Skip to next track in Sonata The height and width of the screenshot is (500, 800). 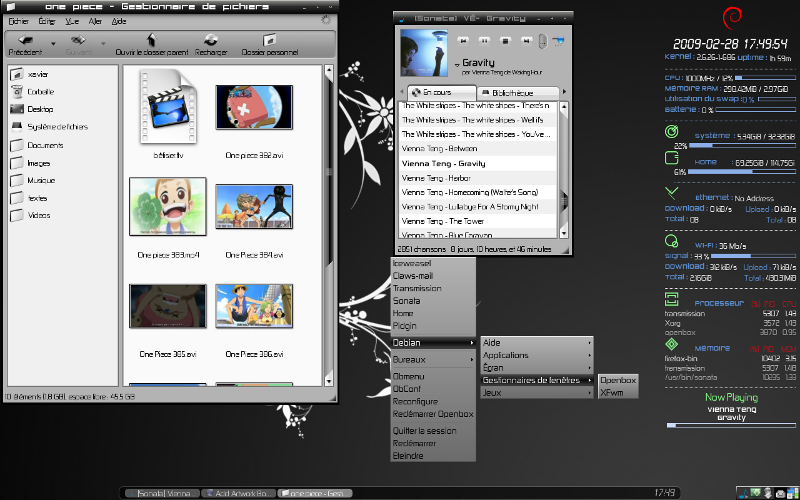[527, 41]
